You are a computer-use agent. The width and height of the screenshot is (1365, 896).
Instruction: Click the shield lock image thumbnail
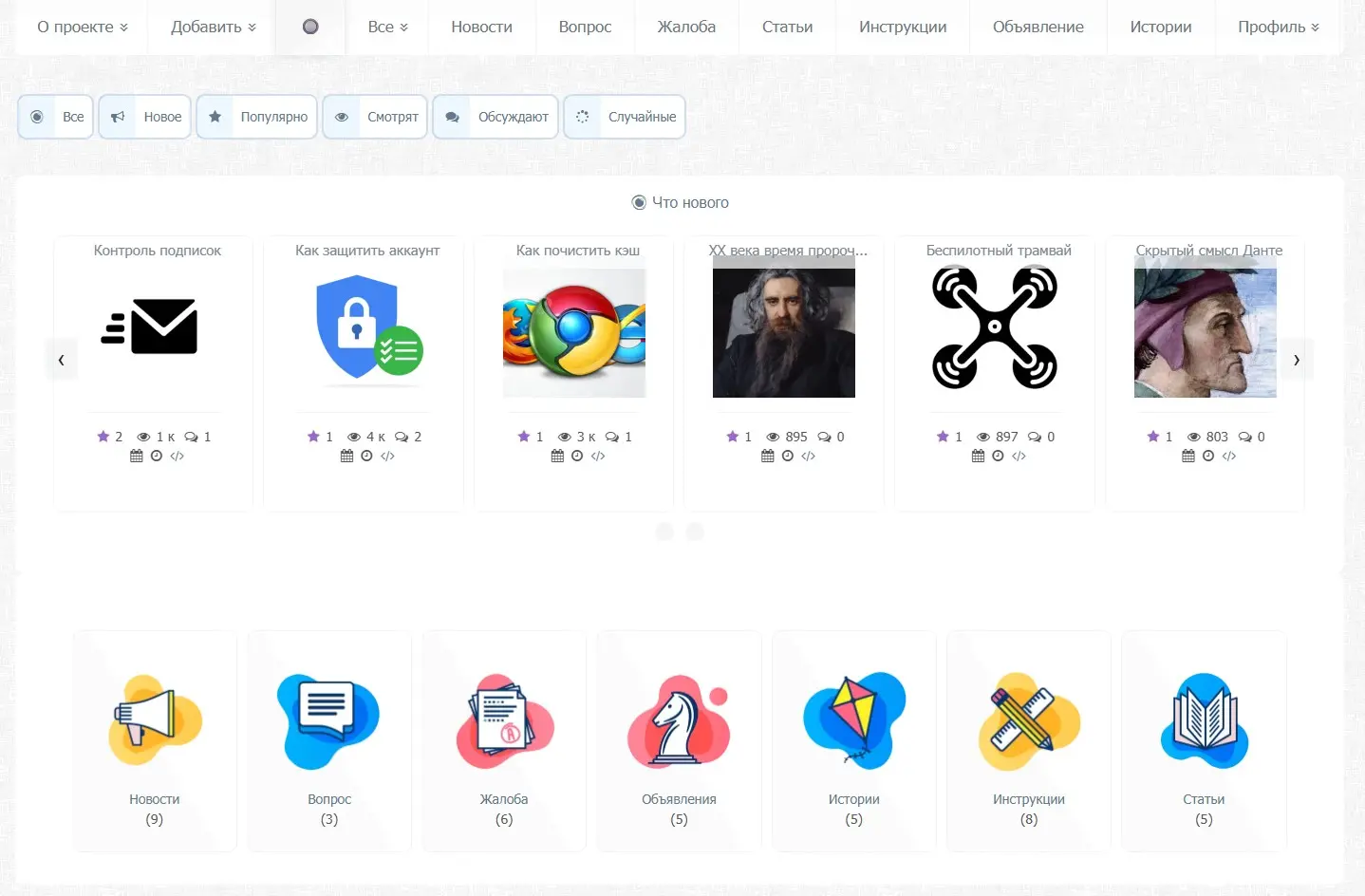[x=369, y=327]
